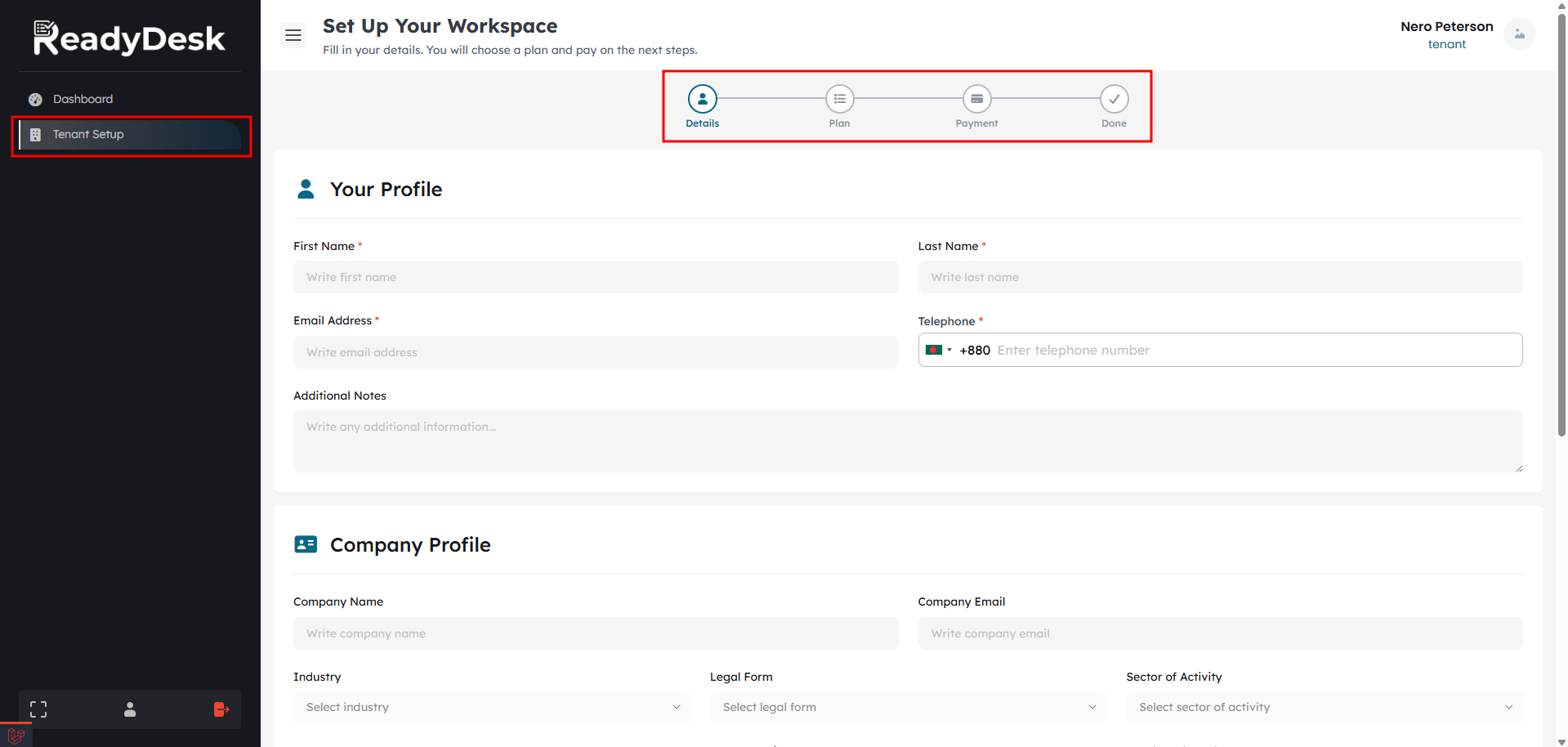Screen dimensions: 1568x747
Task: Expand the Sector of Activity dropdown
Action: 1324,708
